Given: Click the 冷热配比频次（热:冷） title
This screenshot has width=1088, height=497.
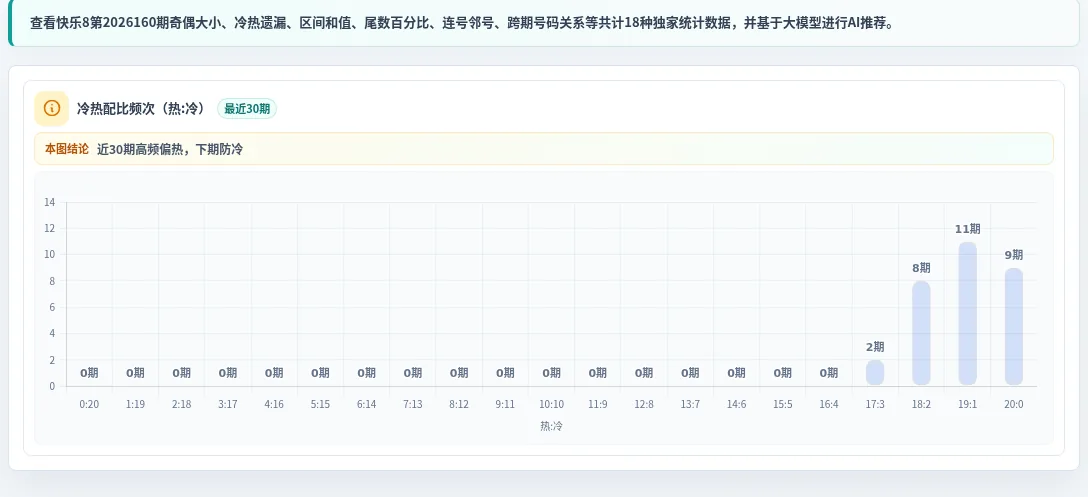Looking at the screenshot, I should pos(141,109).
